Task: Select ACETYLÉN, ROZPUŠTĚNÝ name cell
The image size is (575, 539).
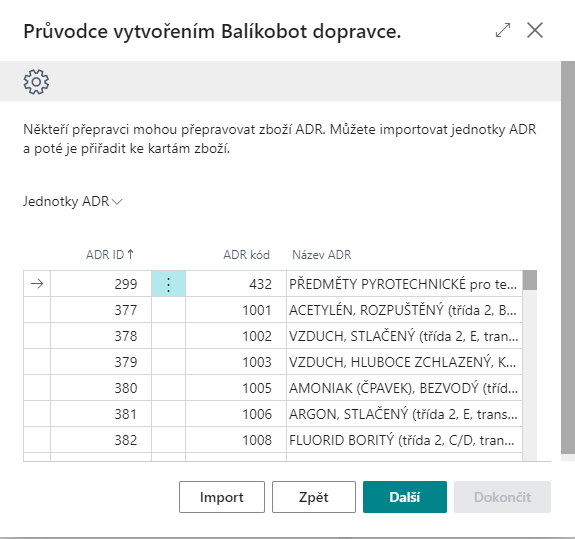Action: tap(404, 310)
